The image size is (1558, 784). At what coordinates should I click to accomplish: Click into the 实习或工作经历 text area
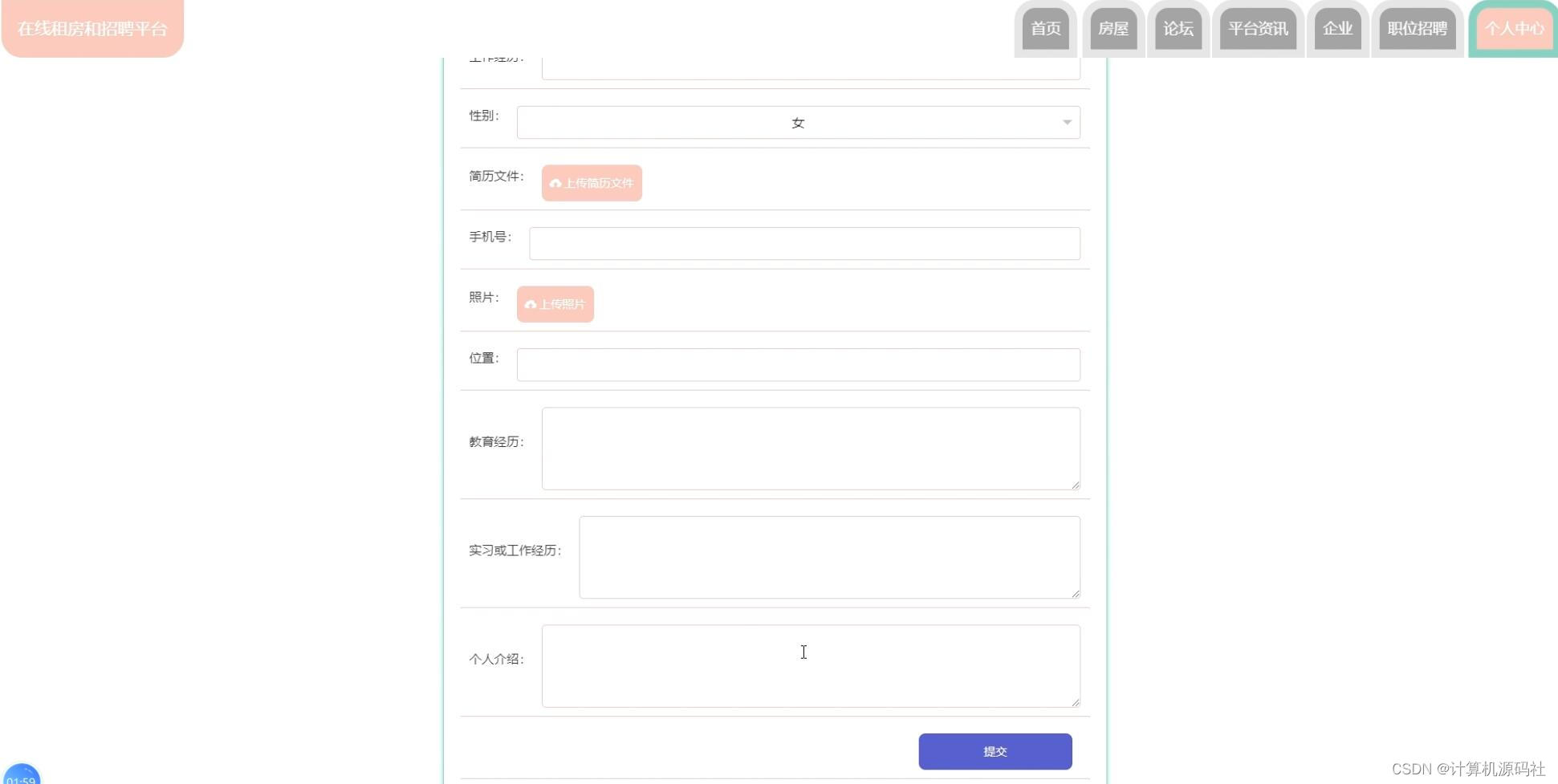pyautogui.click(x=829, y=557)
